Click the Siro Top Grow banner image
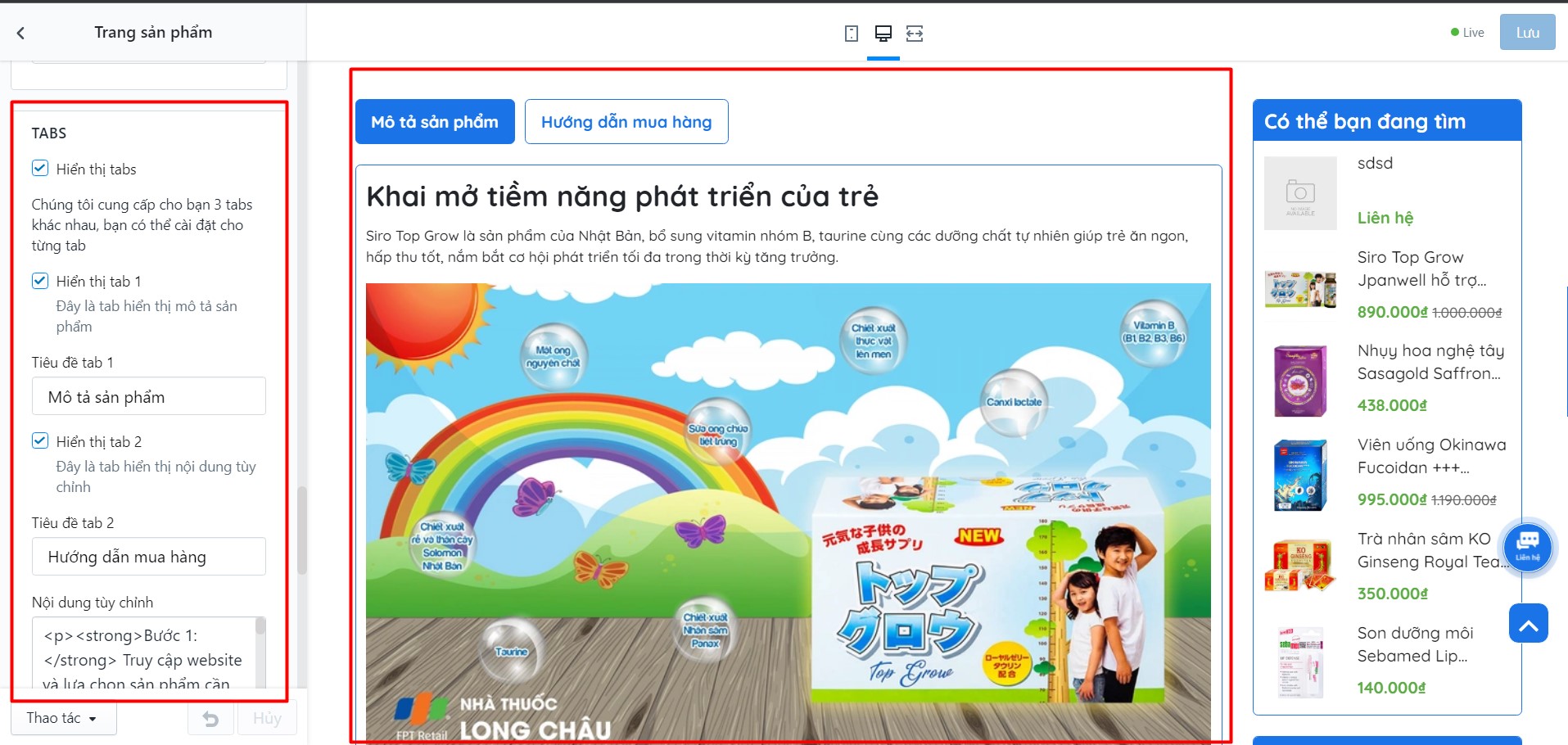This screenshot has height=745, width=1568. pos(789,512)
